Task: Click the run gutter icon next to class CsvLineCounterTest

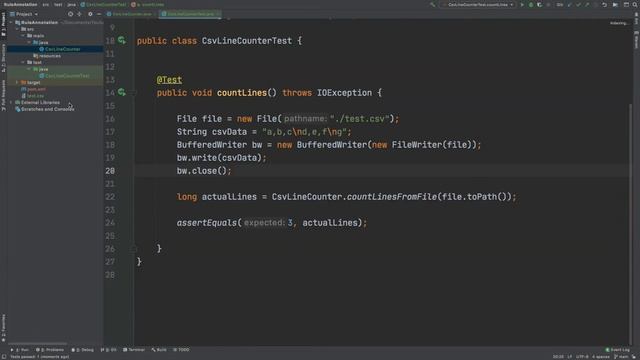Action: (122, 40)
